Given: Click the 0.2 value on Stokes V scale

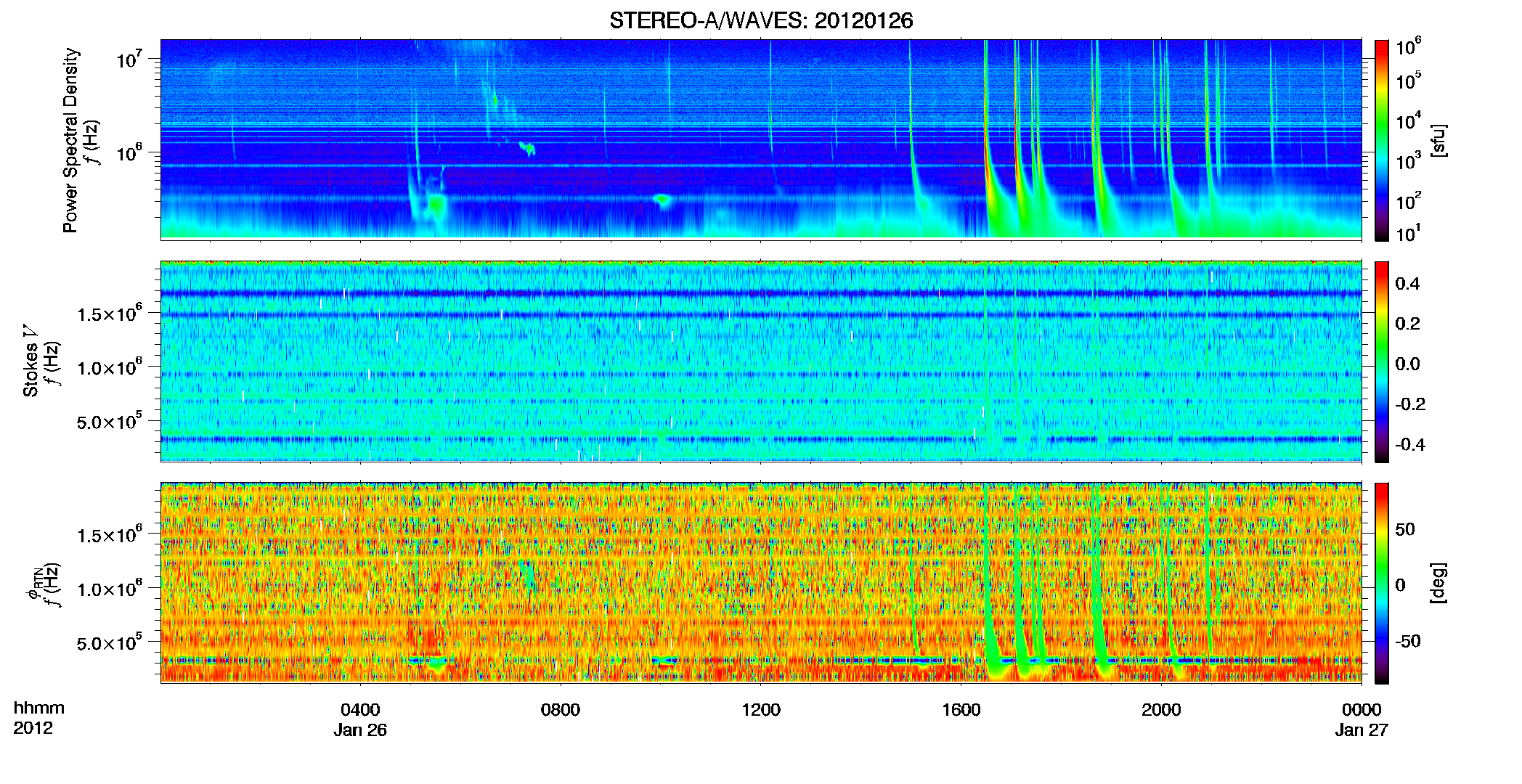Looking at the screenshot, I should pos(1407,324).
